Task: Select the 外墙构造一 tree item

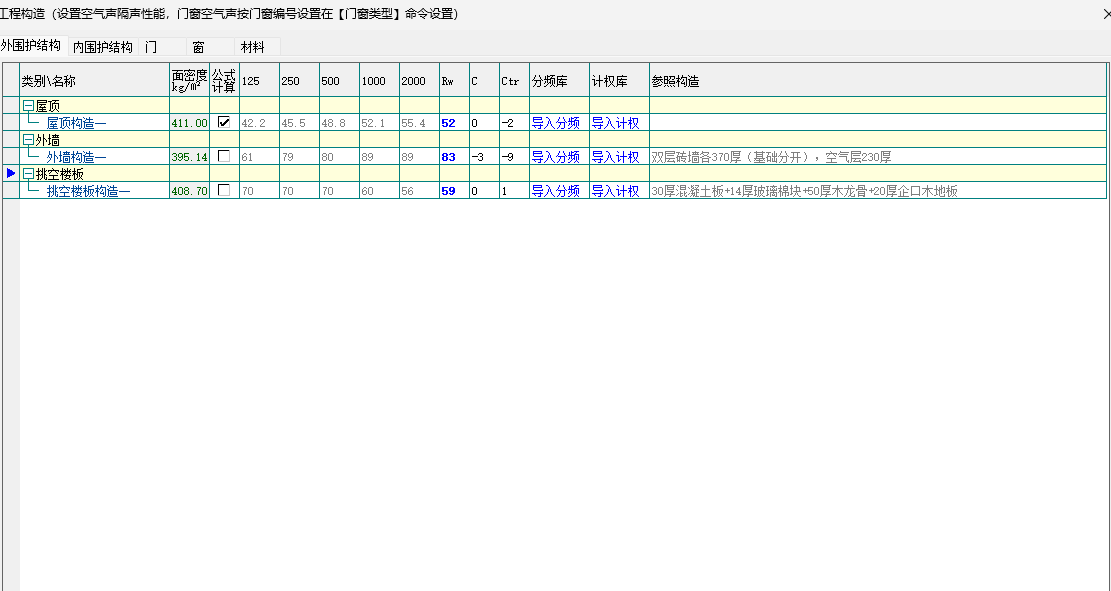Action: (x=76, y=157)
